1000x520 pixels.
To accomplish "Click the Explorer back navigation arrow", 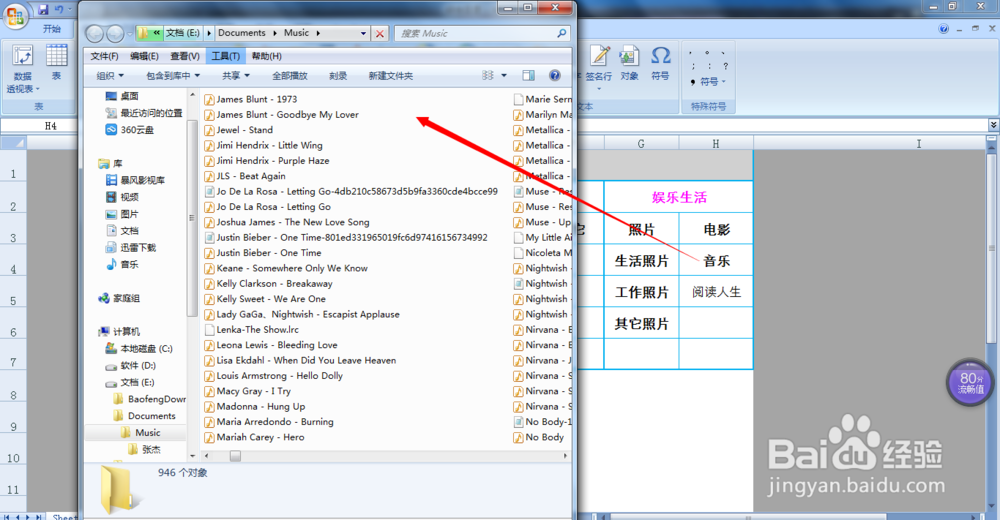I will coord(94,33).
